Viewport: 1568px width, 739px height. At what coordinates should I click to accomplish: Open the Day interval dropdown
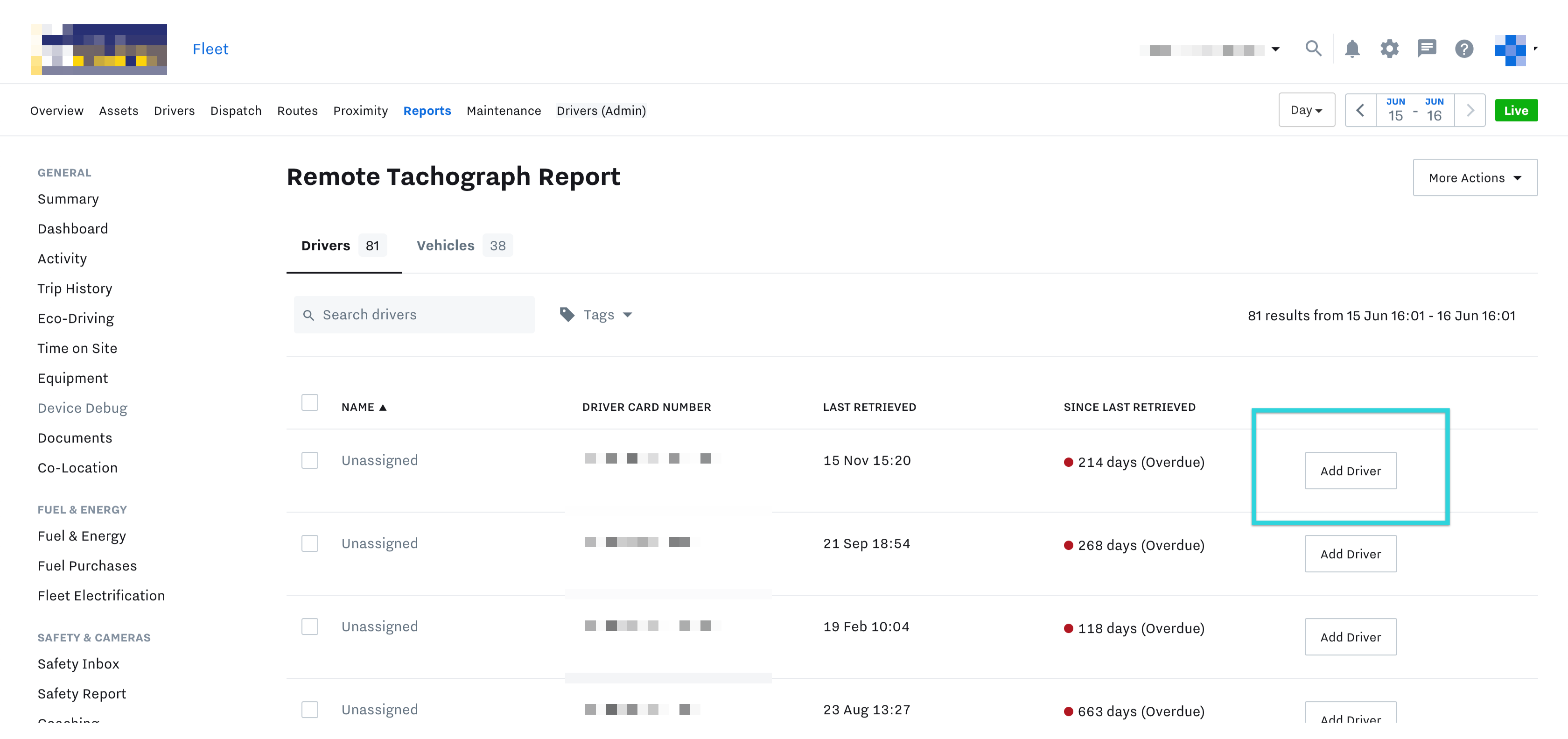click(x=1306, y=110)
